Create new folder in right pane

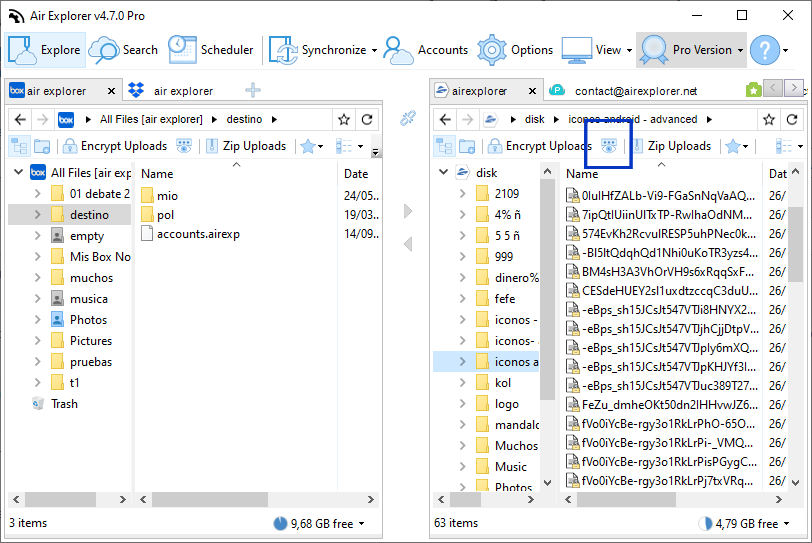tap(467, 146)
